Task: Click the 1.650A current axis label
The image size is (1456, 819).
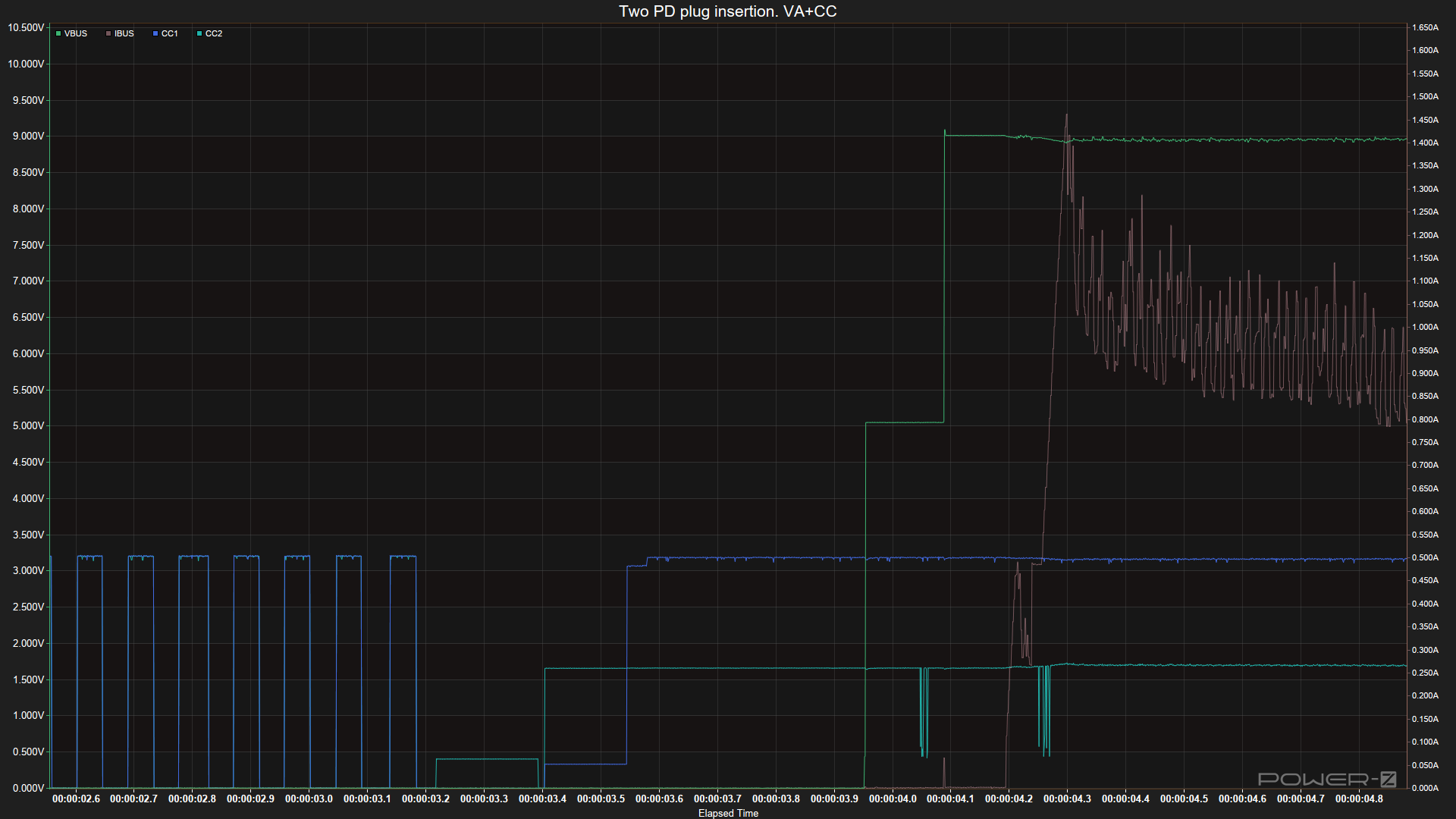Action: (x=1425, y=27)
